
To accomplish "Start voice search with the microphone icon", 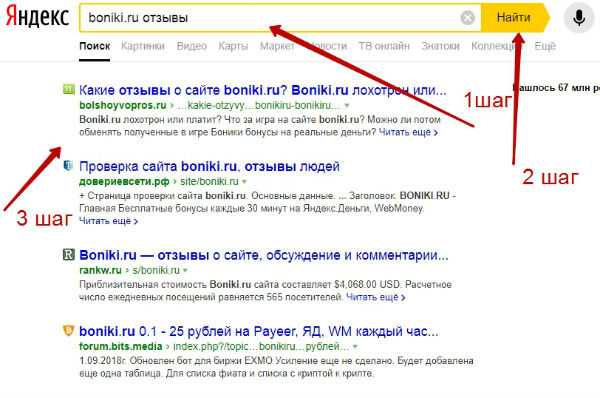I will pyautogui.click(x=579, y=18).
